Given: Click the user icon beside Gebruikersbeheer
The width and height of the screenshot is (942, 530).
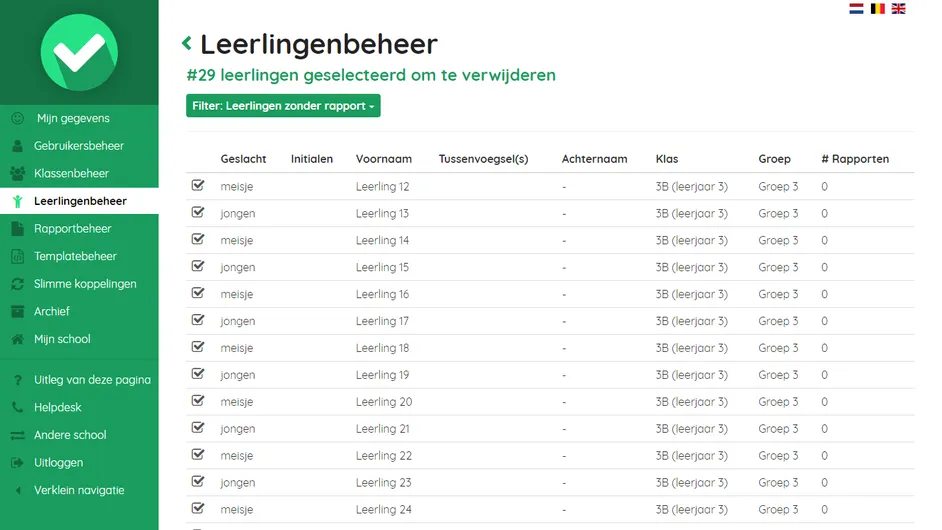Looking at the screenshot, I should pyautogui.click(x=17, y=146).
